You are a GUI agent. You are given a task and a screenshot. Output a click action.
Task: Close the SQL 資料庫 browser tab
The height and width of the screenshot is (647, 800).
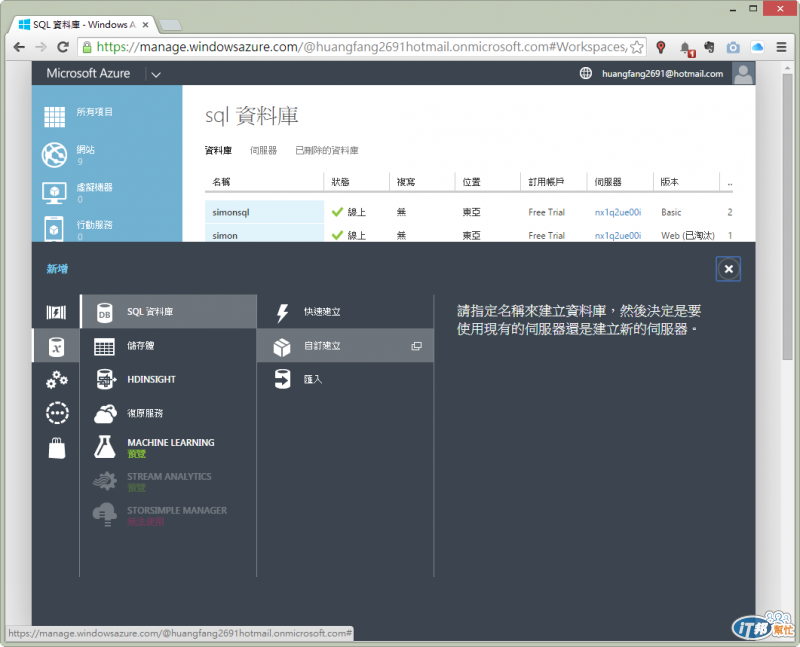(145, 24)
